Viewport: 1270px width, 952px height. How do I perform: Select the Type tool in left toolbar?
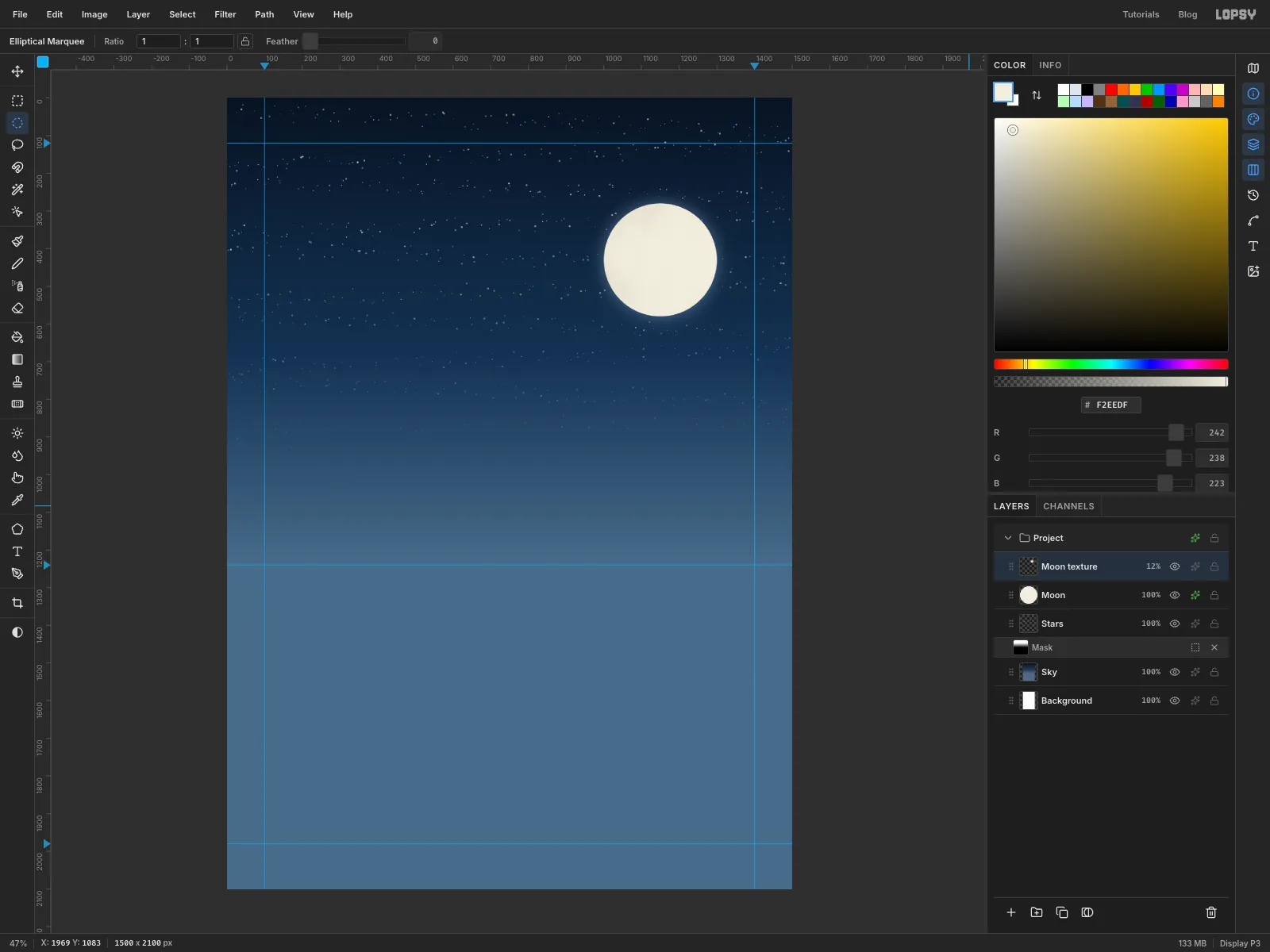pos(17,551)
